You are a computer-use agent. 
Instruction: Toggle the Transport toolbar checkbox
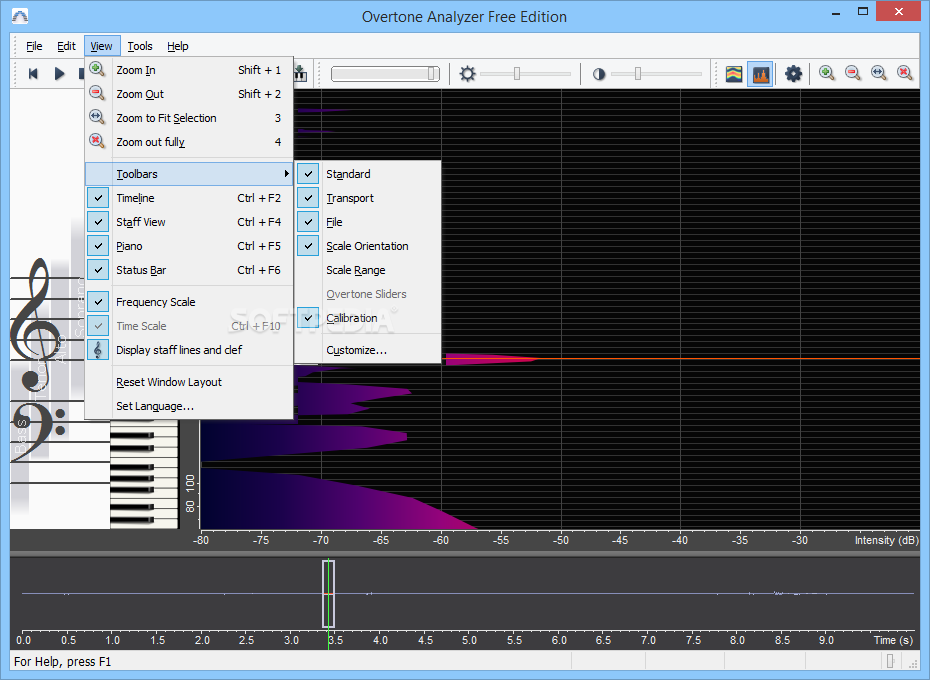point(308,198)
